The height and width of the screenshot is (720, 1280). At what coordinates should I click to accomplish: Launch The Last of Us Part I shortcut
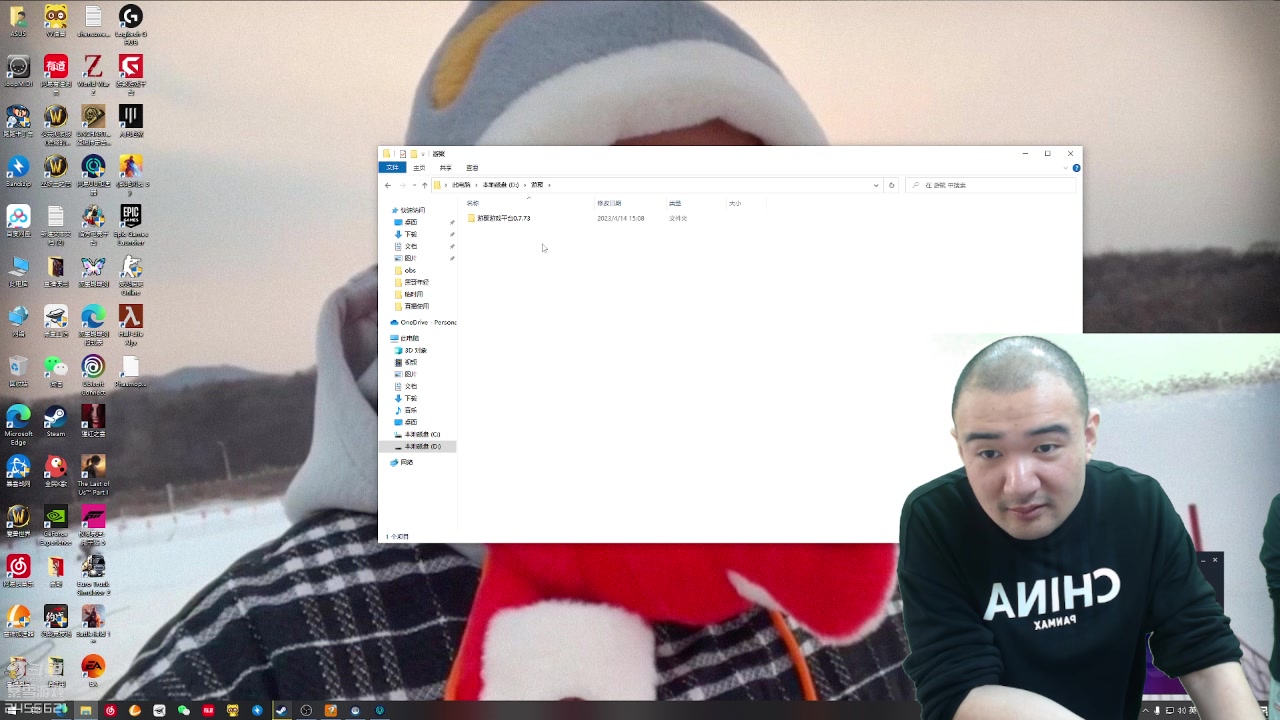[93, 475]
